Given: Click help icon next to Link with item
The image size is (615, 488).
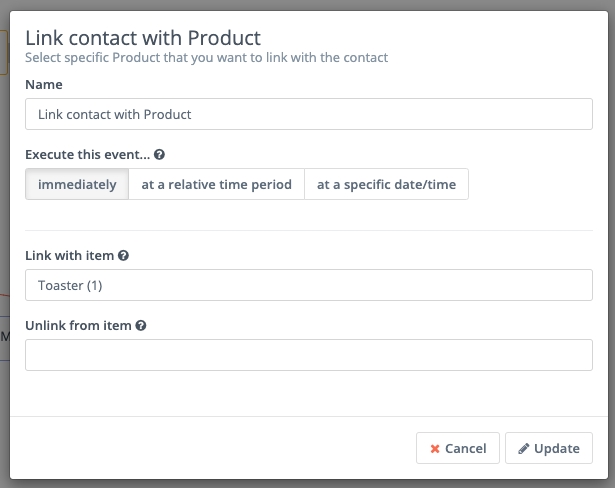Looking at the screenshot, I should click(x=123, y=256).
